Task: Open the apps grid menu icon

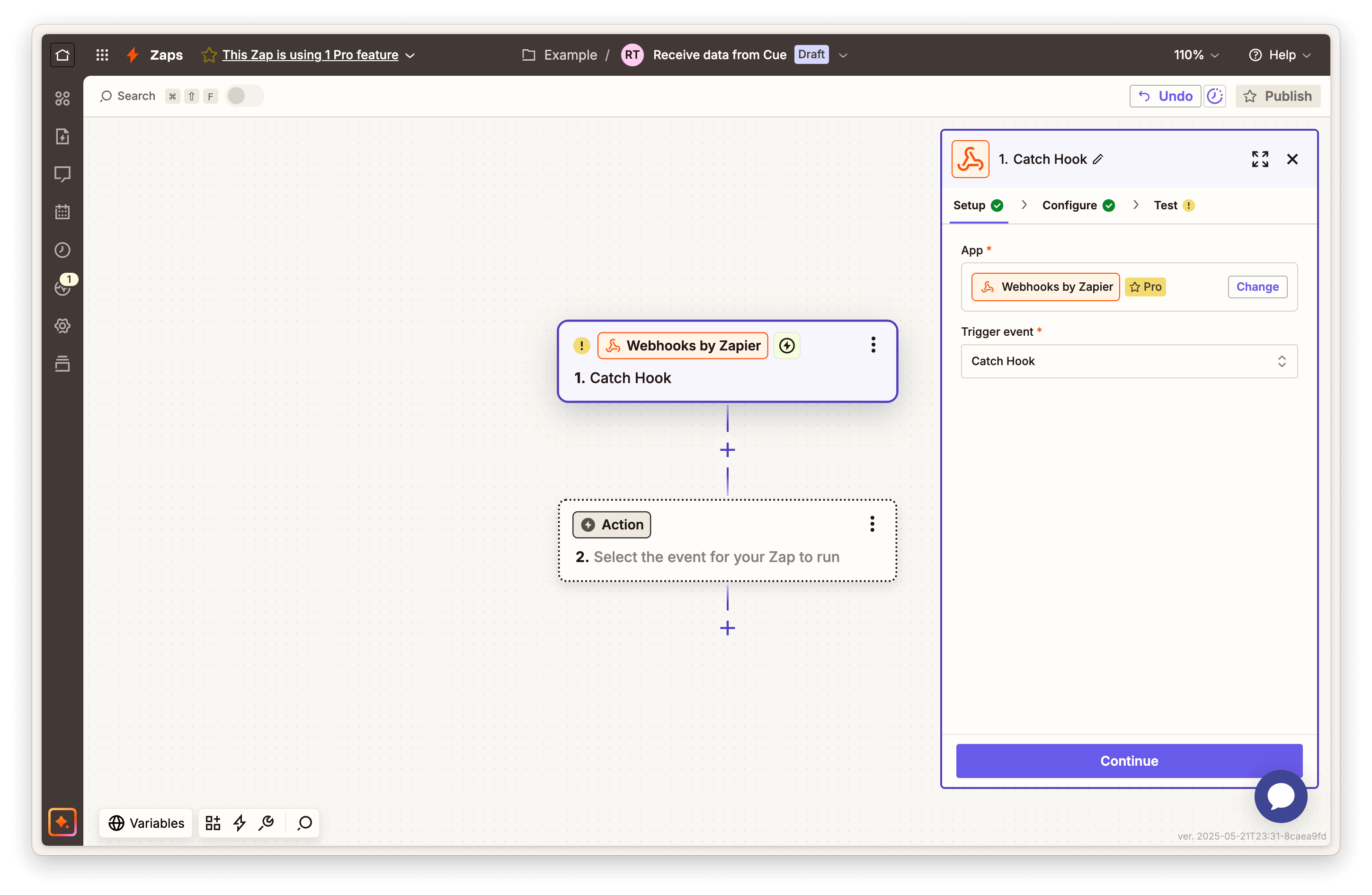Action: click(102, 55)
